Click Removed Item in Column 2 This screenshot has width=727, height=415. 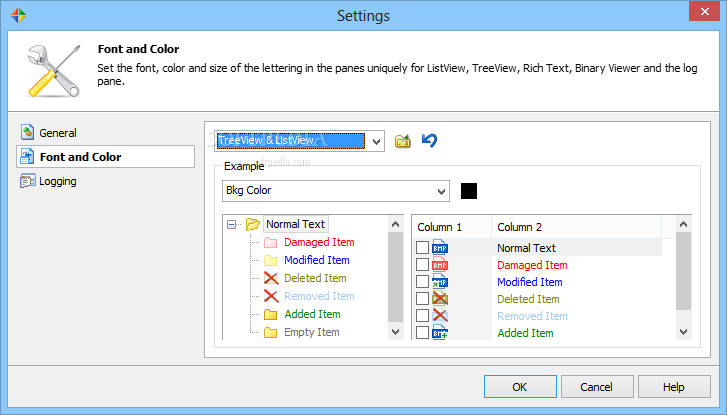coord(532,316)
